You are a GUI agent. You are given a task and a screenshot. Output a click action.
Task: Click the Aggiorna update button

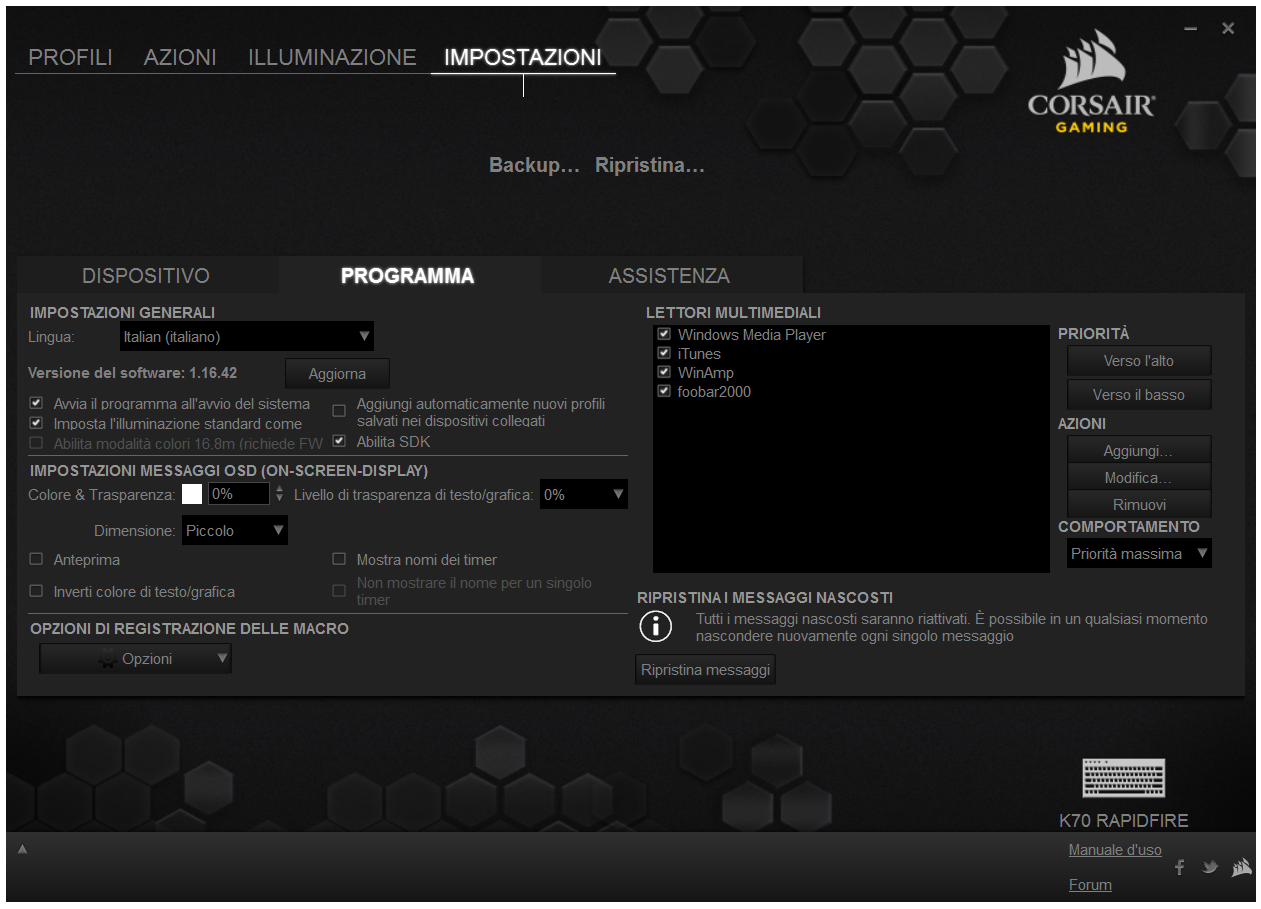coord(337,374)
